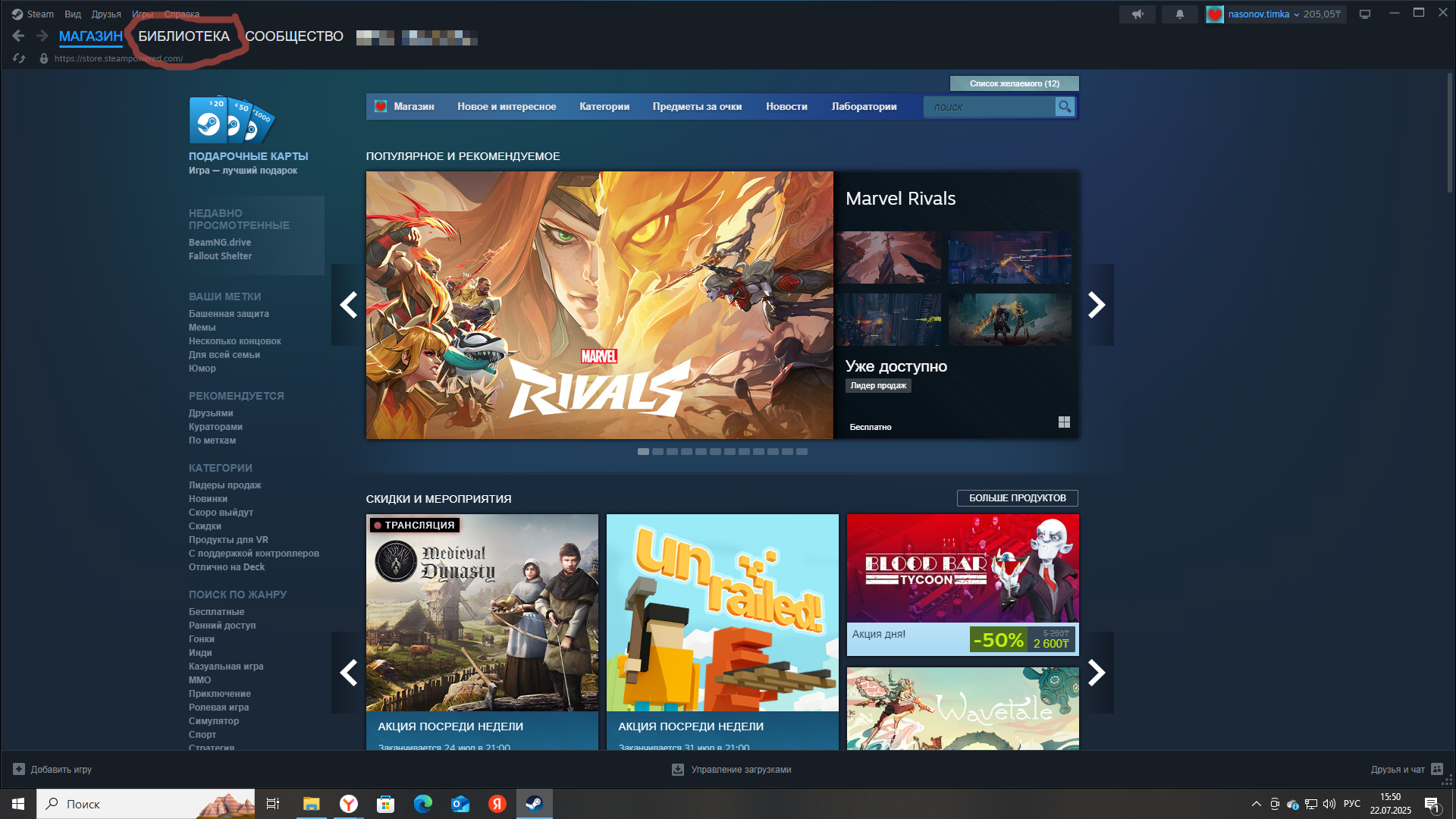The width and height of the screenshot is (1456, 819).
Task: Open the notifications bell
Action: point(1180,14)
